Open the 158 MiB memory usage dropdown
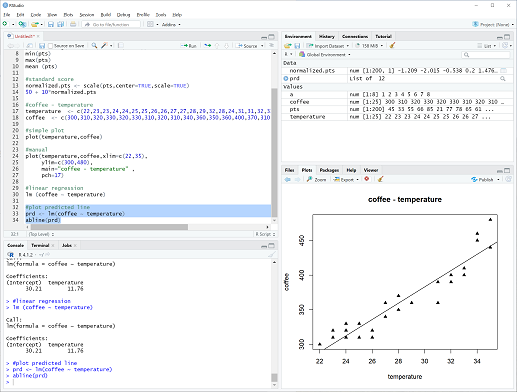This screenshot has height=392, width=517. click(369, 46)
